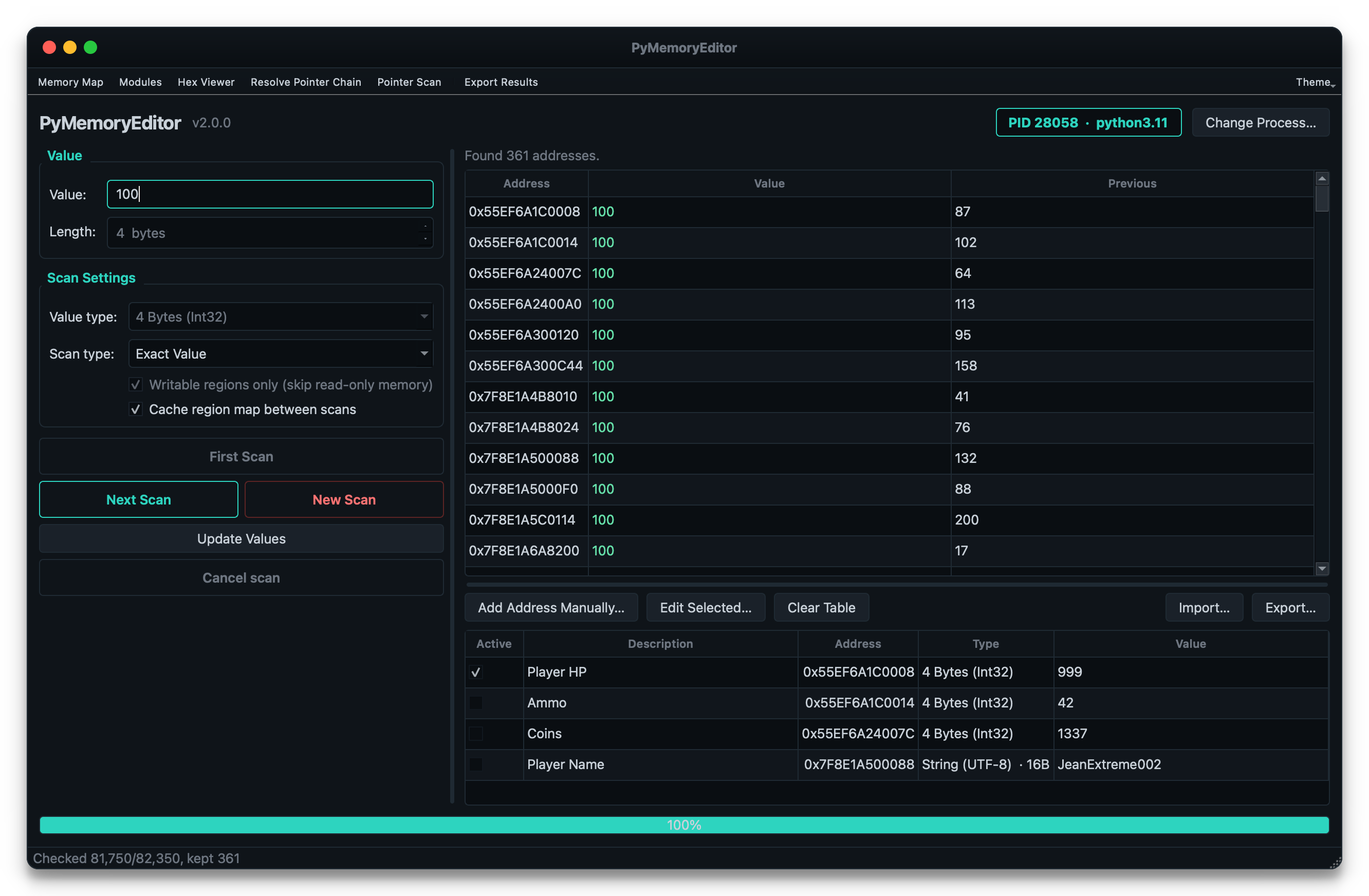Select result address 0x55EF6A300C44
This screenshot has width=1369, height=896.
click(x=526, y=366)
